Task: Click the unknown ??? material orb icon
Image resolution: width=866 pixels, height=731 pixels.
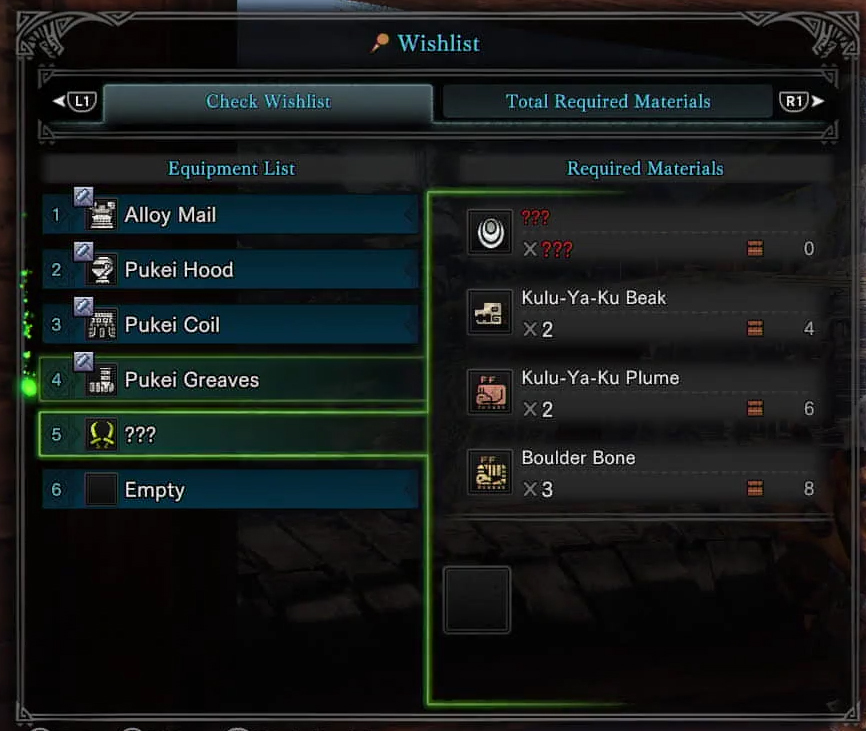Action: 490,232
